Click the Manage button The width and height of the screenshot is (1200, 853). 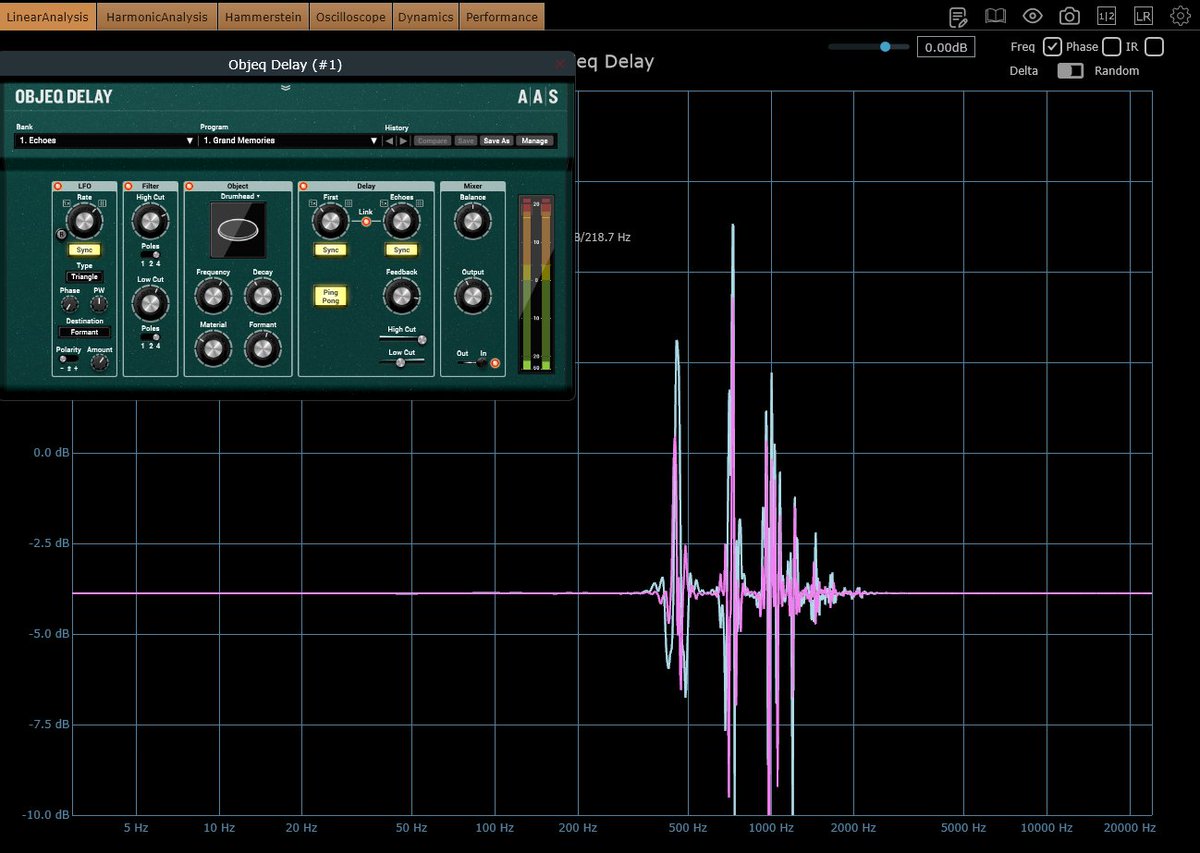pyautogui.click(x=535, y=141)
